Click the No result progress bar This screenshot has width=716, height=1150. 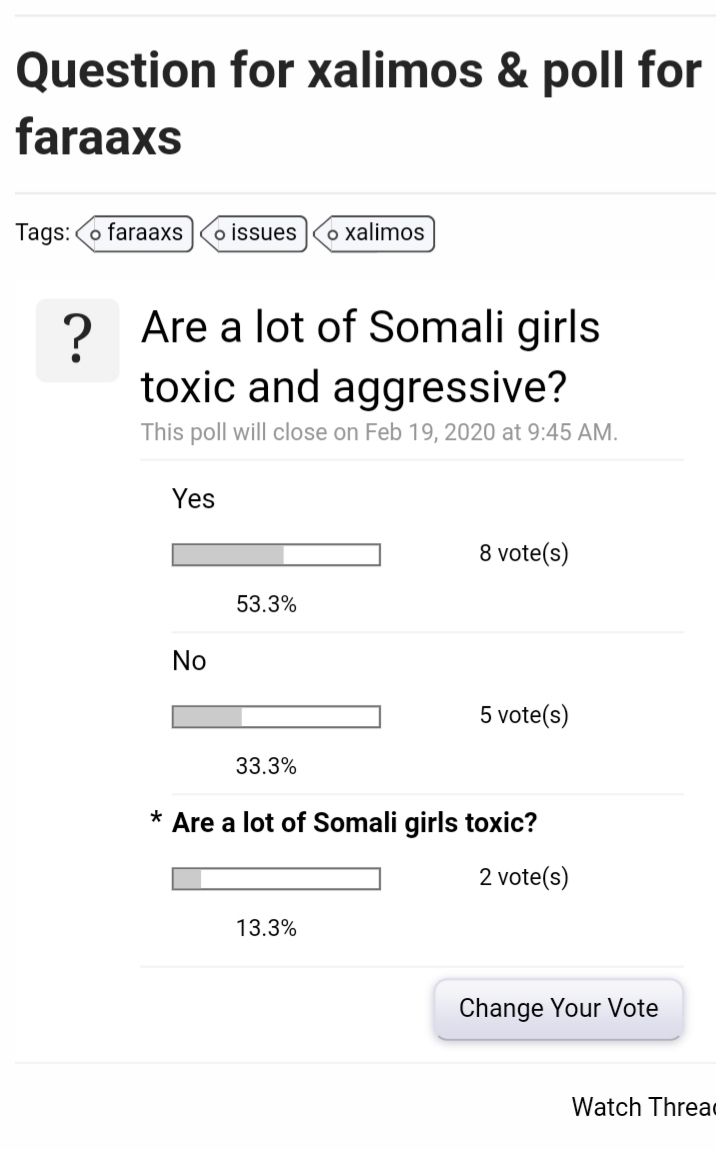[277, 717]
